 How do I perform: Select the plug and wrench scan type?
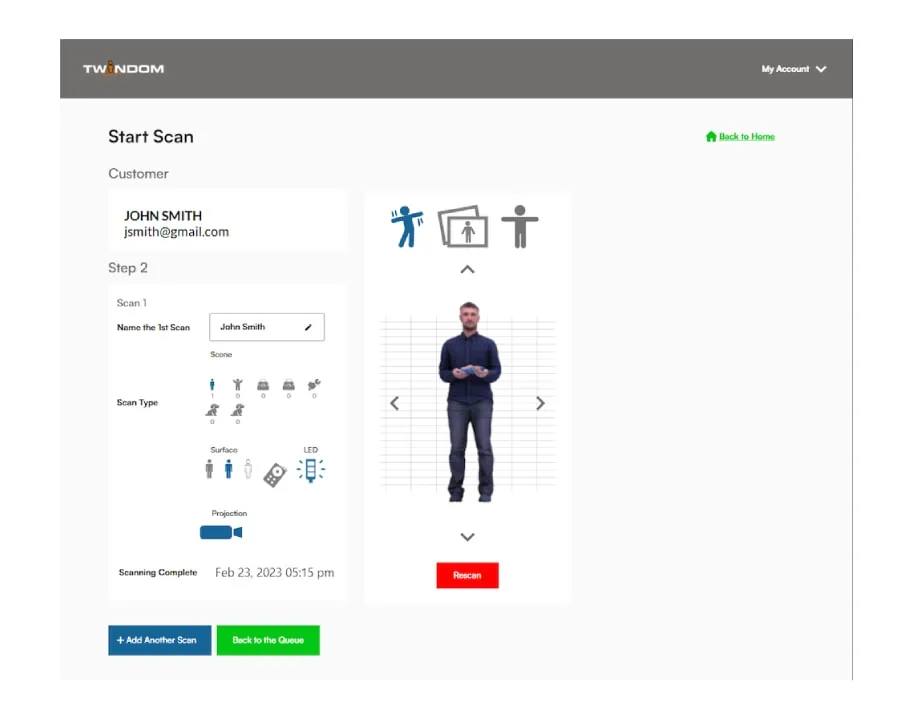314,385
